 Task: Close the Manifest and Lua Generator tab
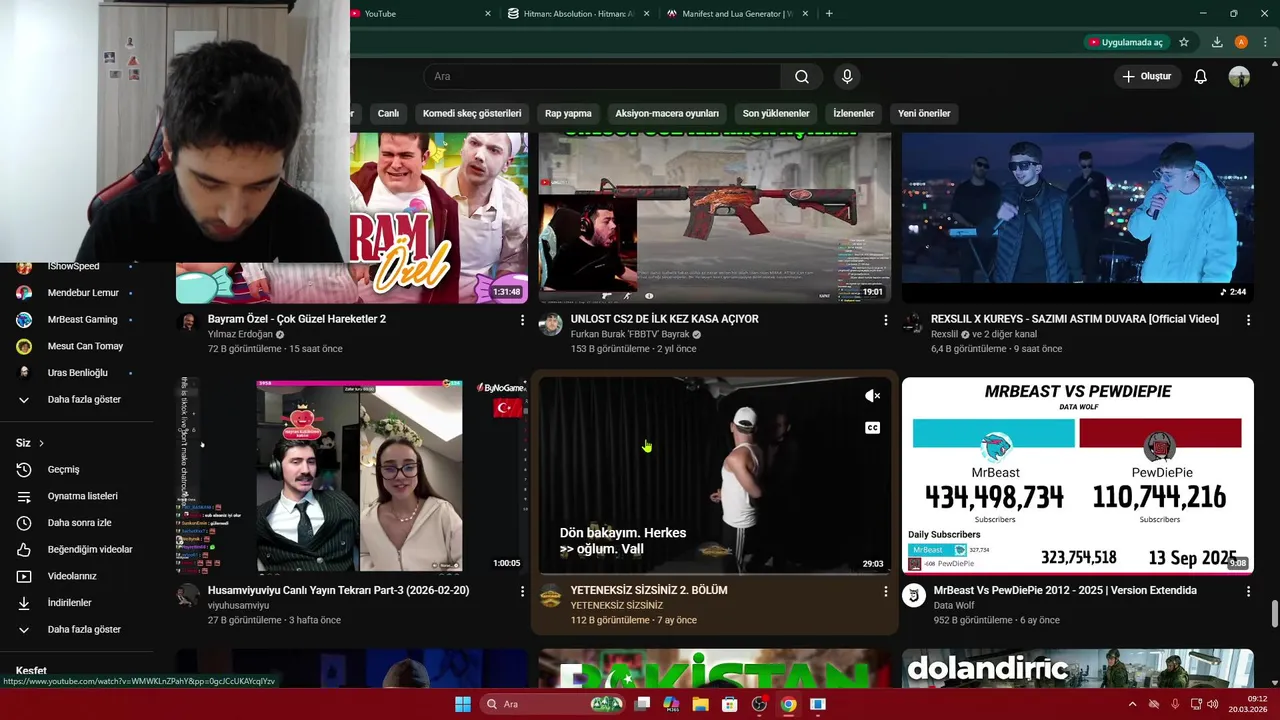[805, 14]
